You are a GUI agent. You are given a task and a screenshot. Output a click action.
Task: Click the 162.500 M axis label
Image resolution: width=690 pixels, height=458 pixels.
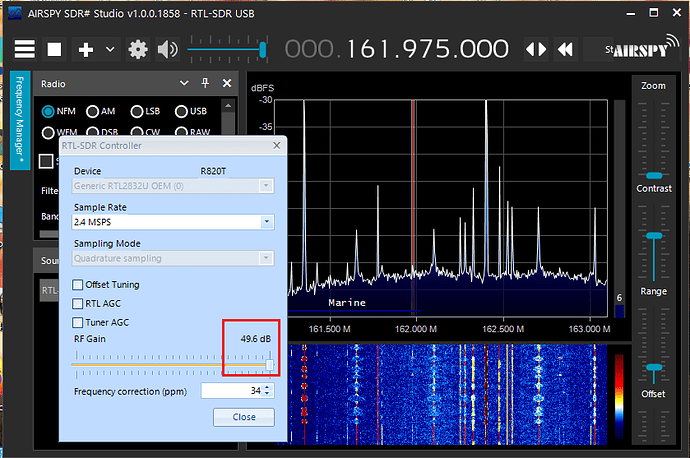pos(503,329)
